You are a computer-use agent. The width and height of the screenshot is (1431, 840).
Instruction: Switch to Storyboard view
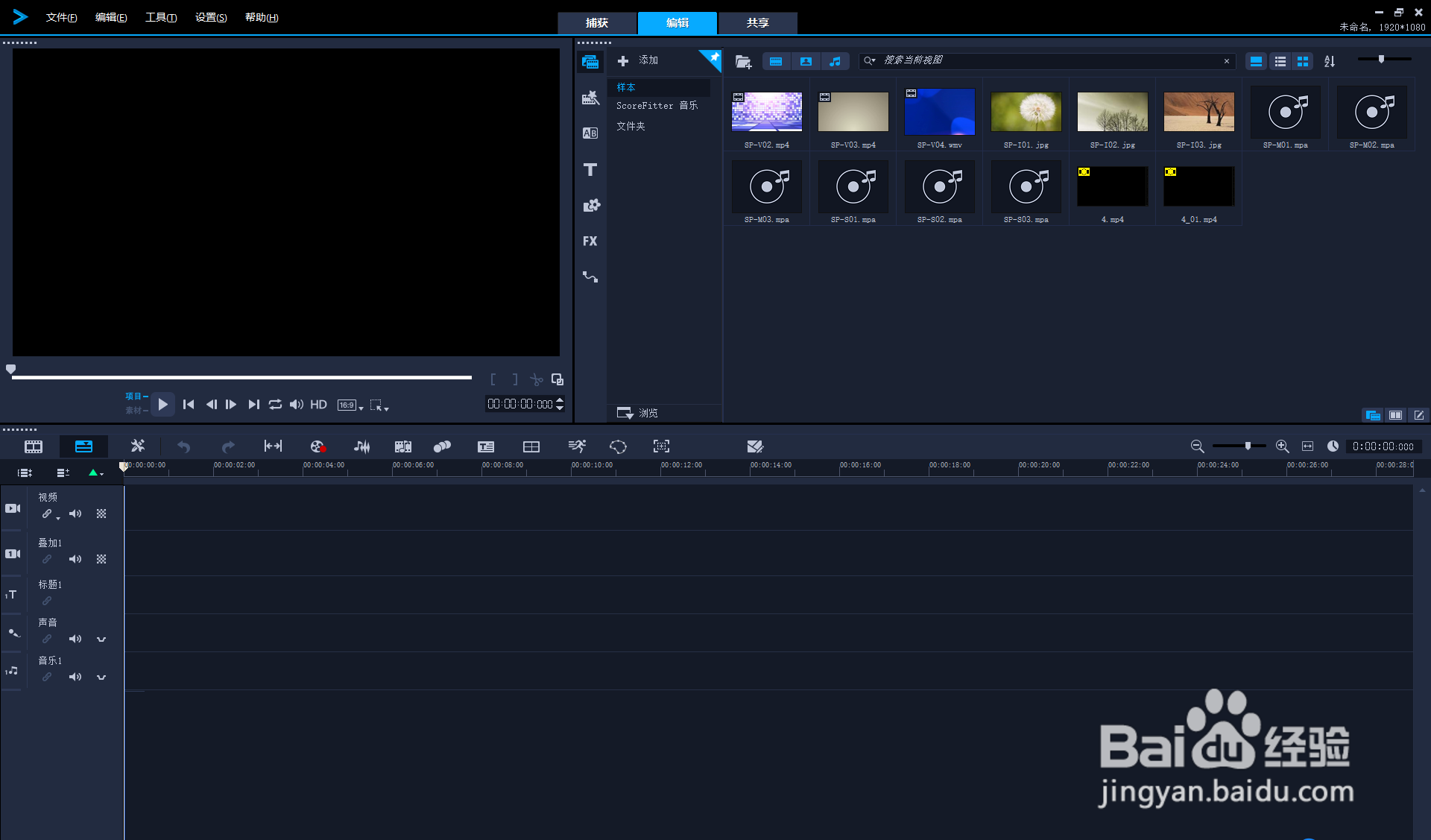coord(34,446)
